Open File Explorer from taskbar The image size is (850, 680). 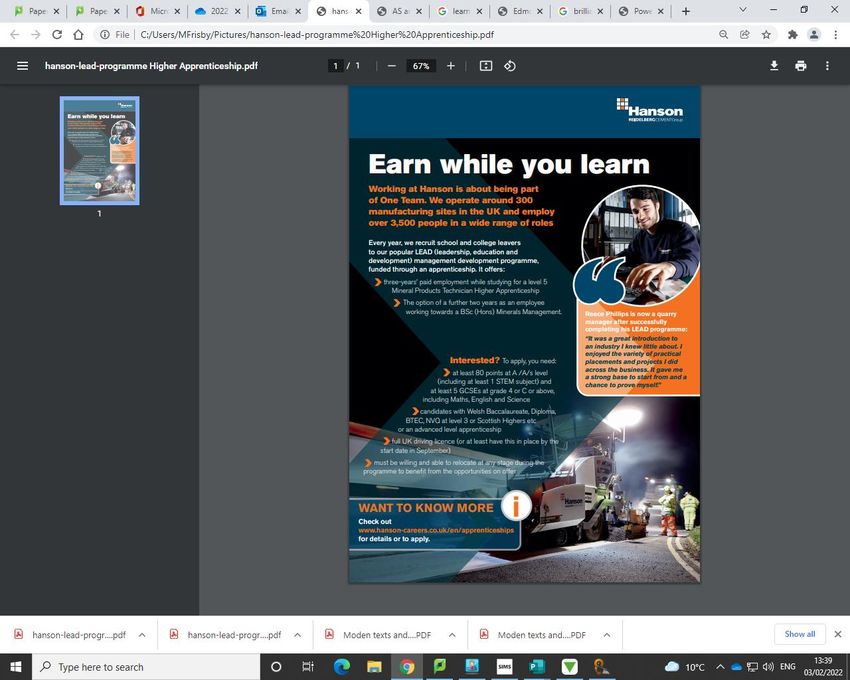(x=374, y=667)
